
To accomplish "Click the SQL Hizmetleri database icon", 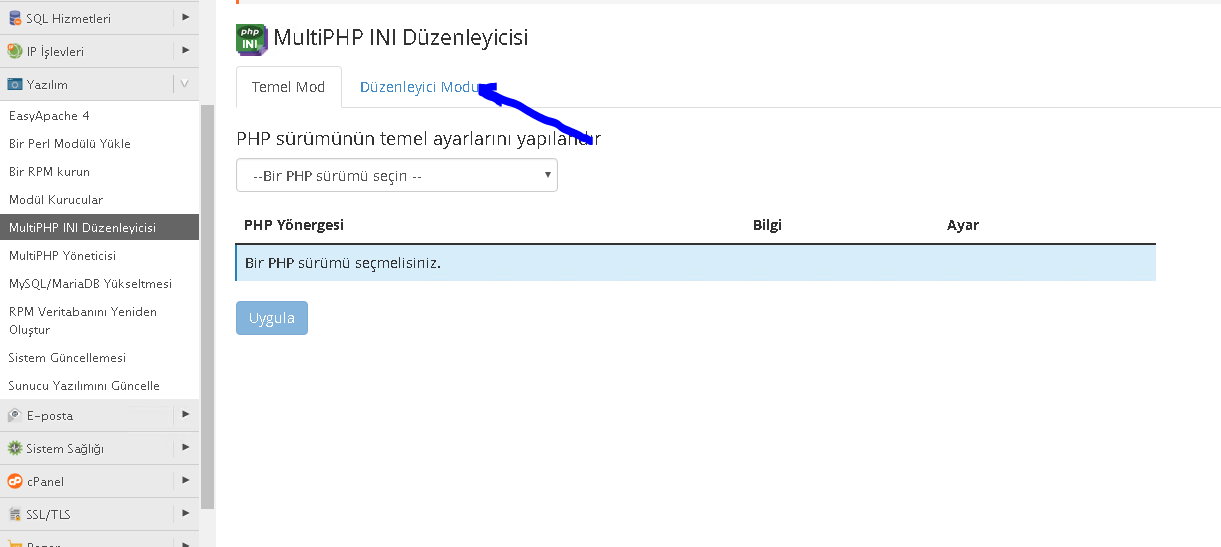I will [15, 18].
